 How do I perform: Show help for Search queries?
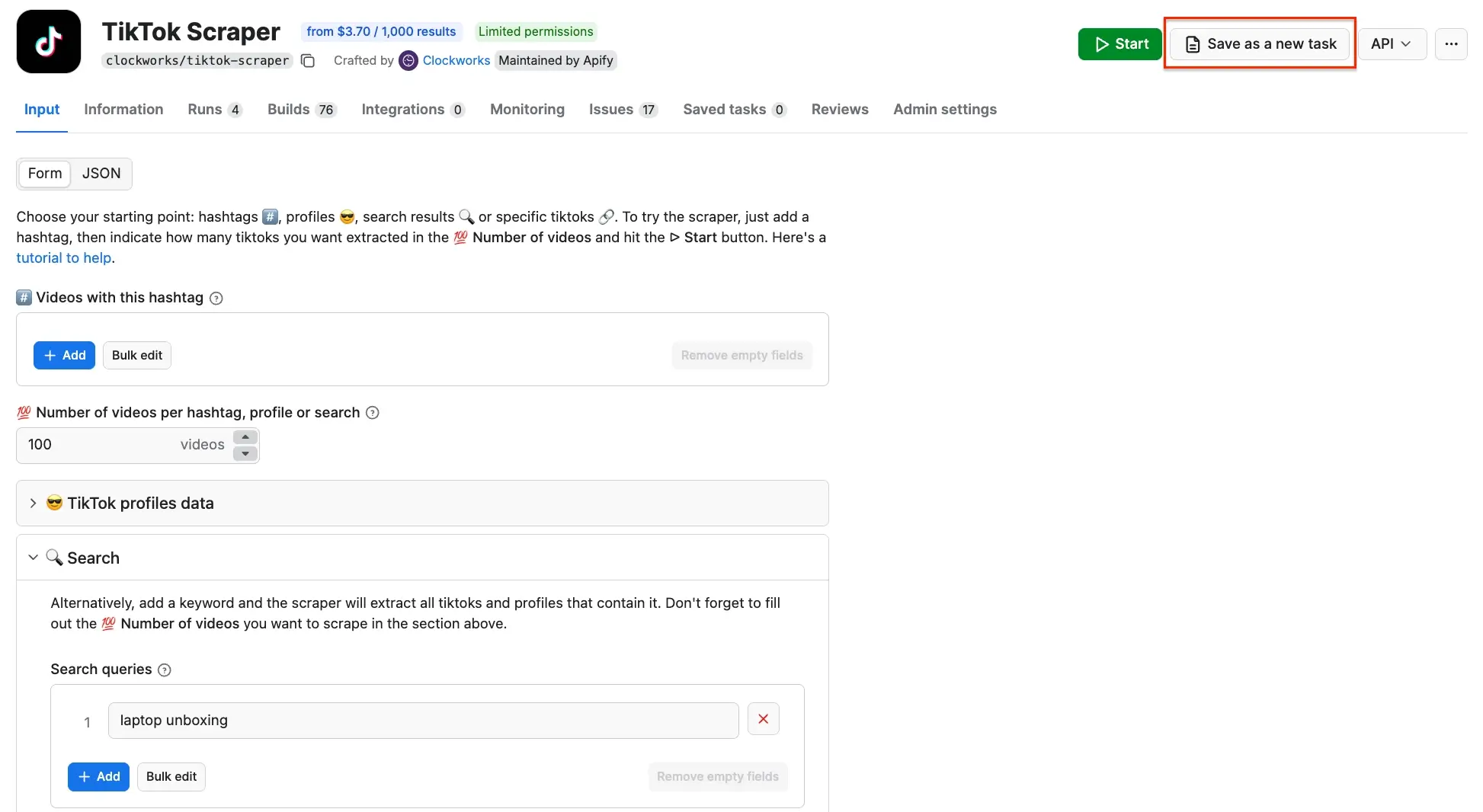tap(165, 670)
